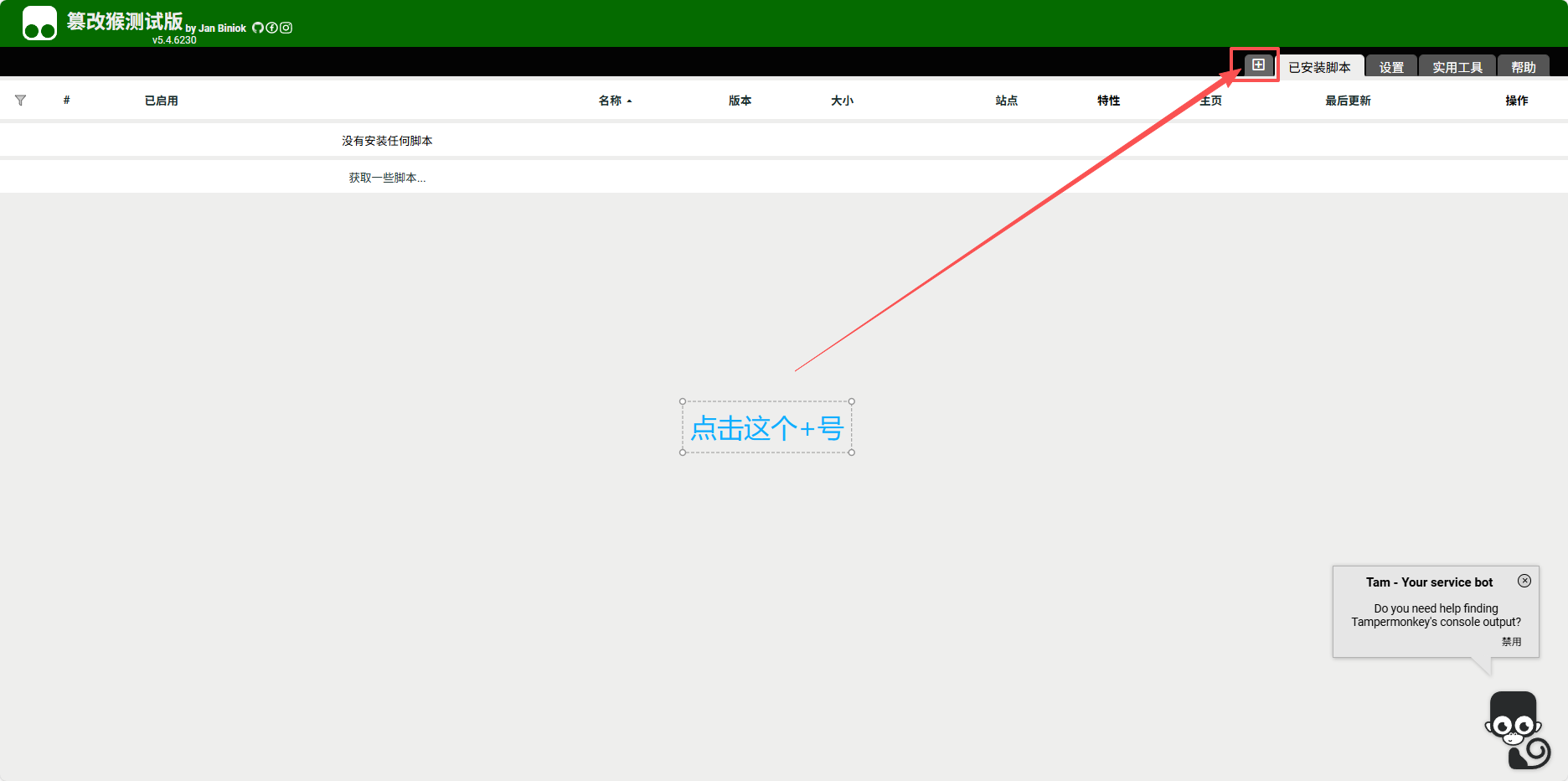Click the Tam monkey mascot icon

[x=1516, y=729]
